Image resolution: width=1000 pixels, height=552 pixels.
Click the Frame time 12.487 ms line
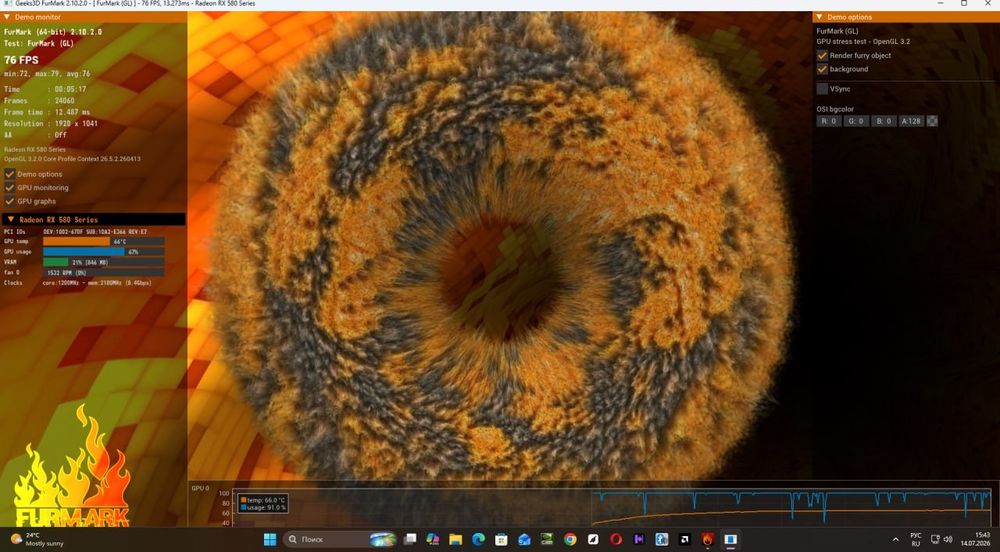pos(46,112)
